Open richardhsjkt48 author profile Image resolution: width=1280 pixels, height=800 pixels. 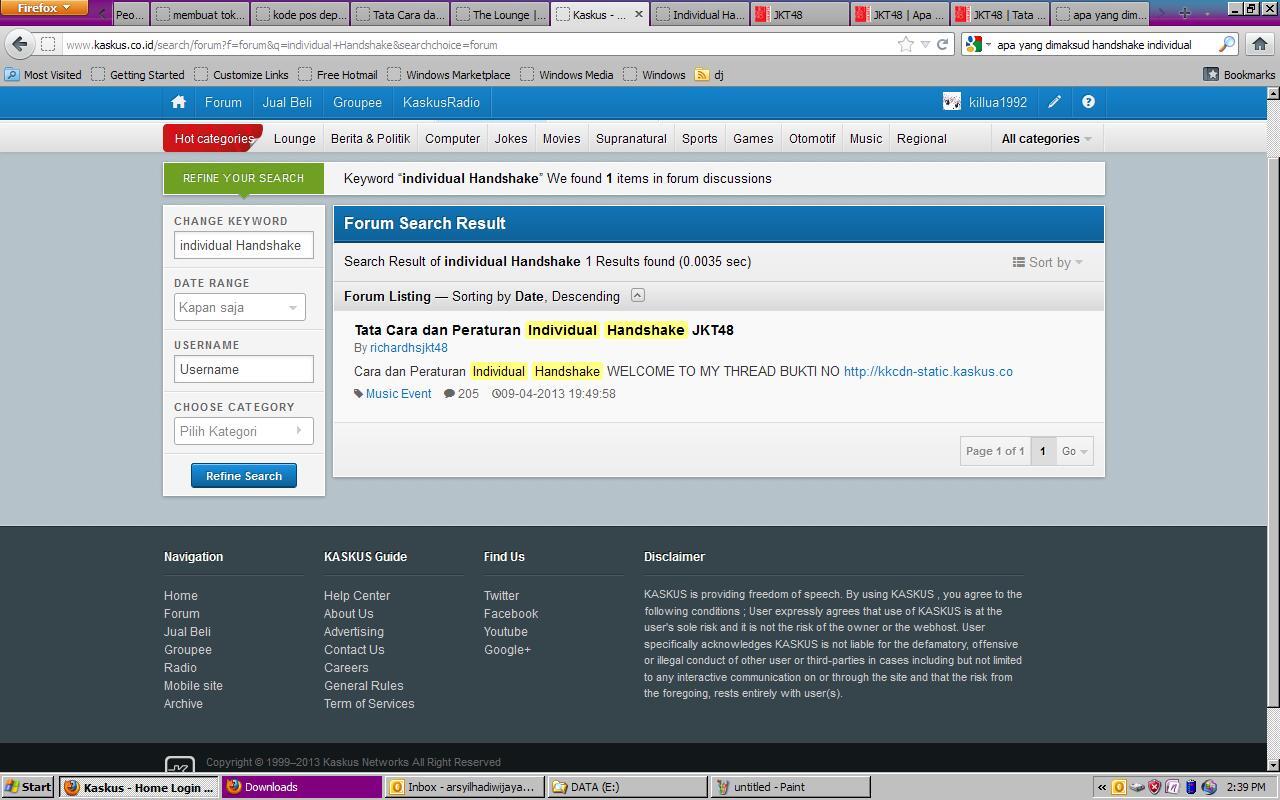tap(409, 348)
